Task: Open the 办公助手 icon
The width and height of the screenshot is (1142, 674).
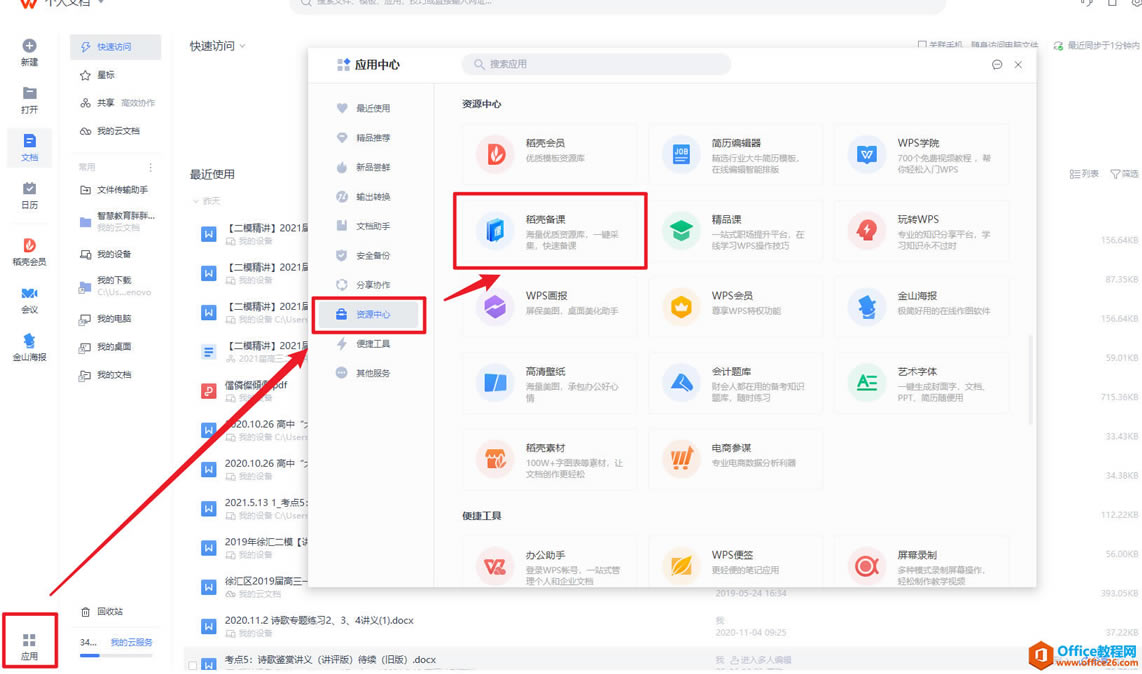Action: 496,566
